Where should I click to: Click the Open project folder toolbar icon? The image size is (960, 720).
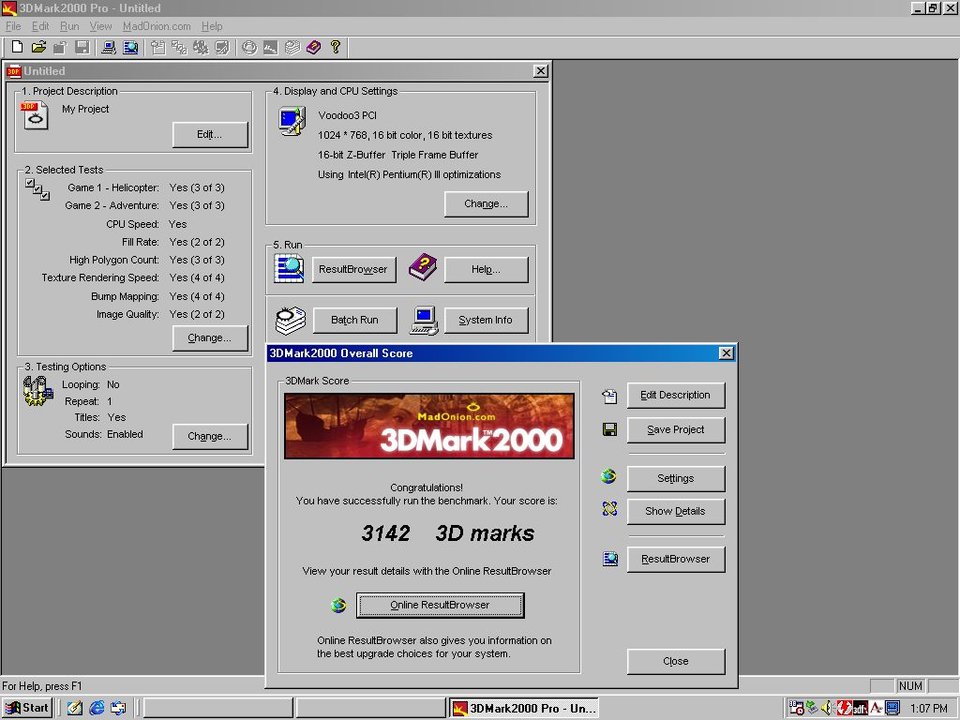pyautogui.click(x=39, y=47)
